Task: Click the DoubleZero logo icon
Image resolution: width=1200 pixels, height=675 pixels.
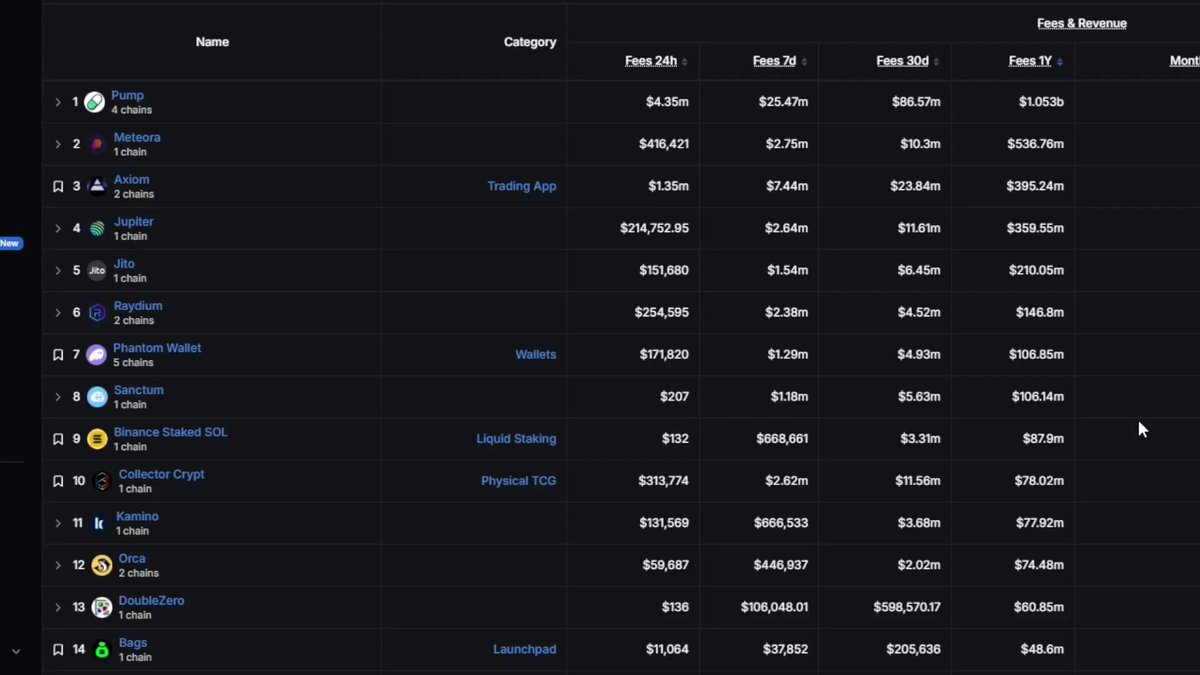Action: click(102, 607)
